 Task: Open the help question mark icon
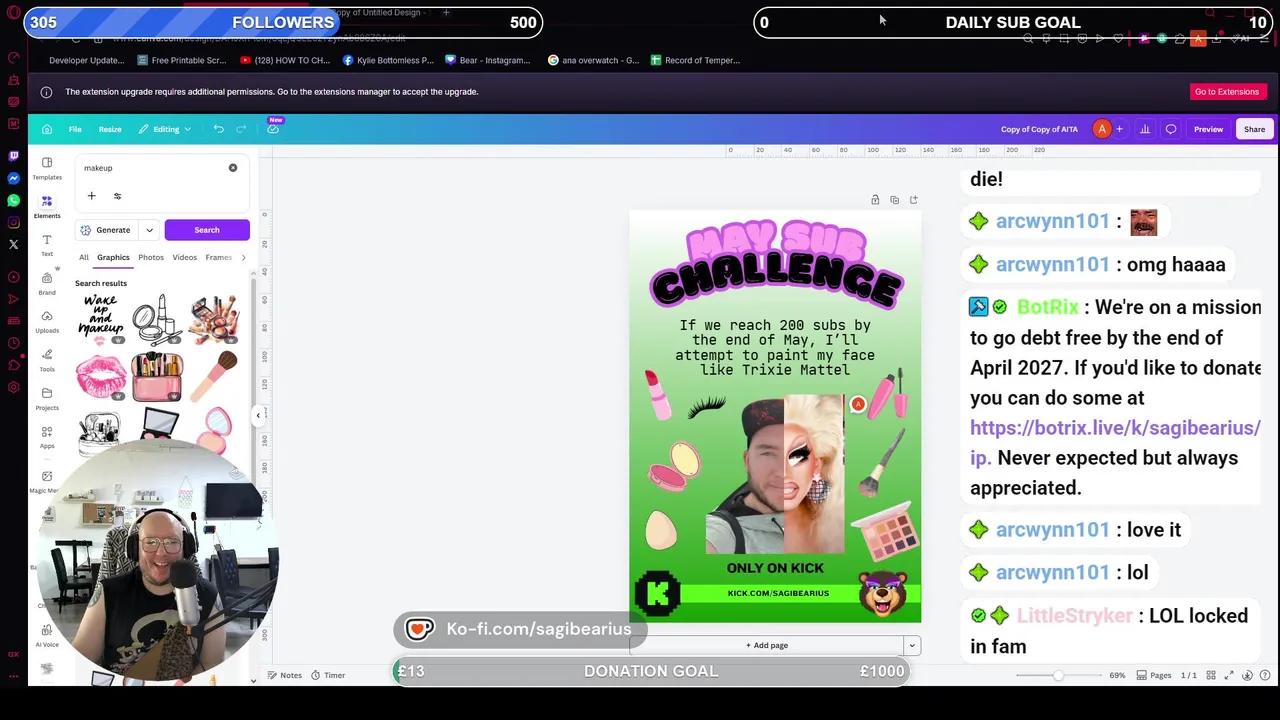pyautogui.click(x=1265, y=675)
